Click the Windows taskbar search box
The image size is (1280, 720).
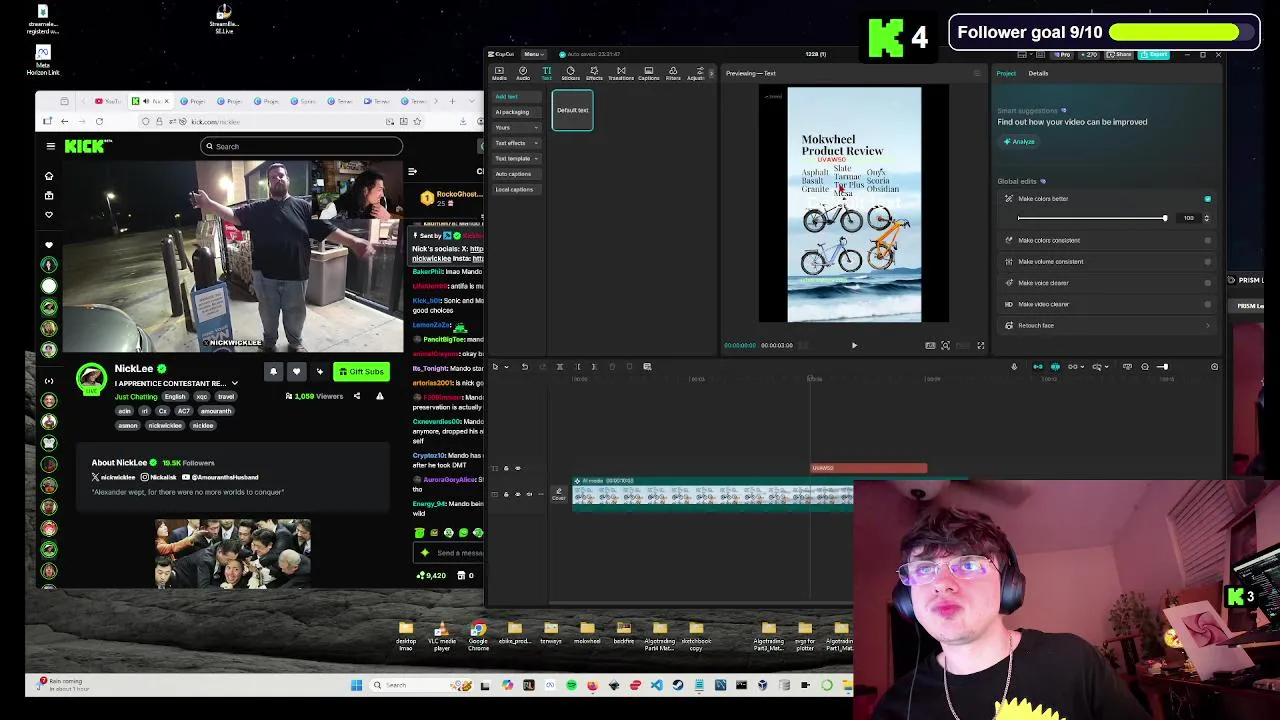point(420,685)
